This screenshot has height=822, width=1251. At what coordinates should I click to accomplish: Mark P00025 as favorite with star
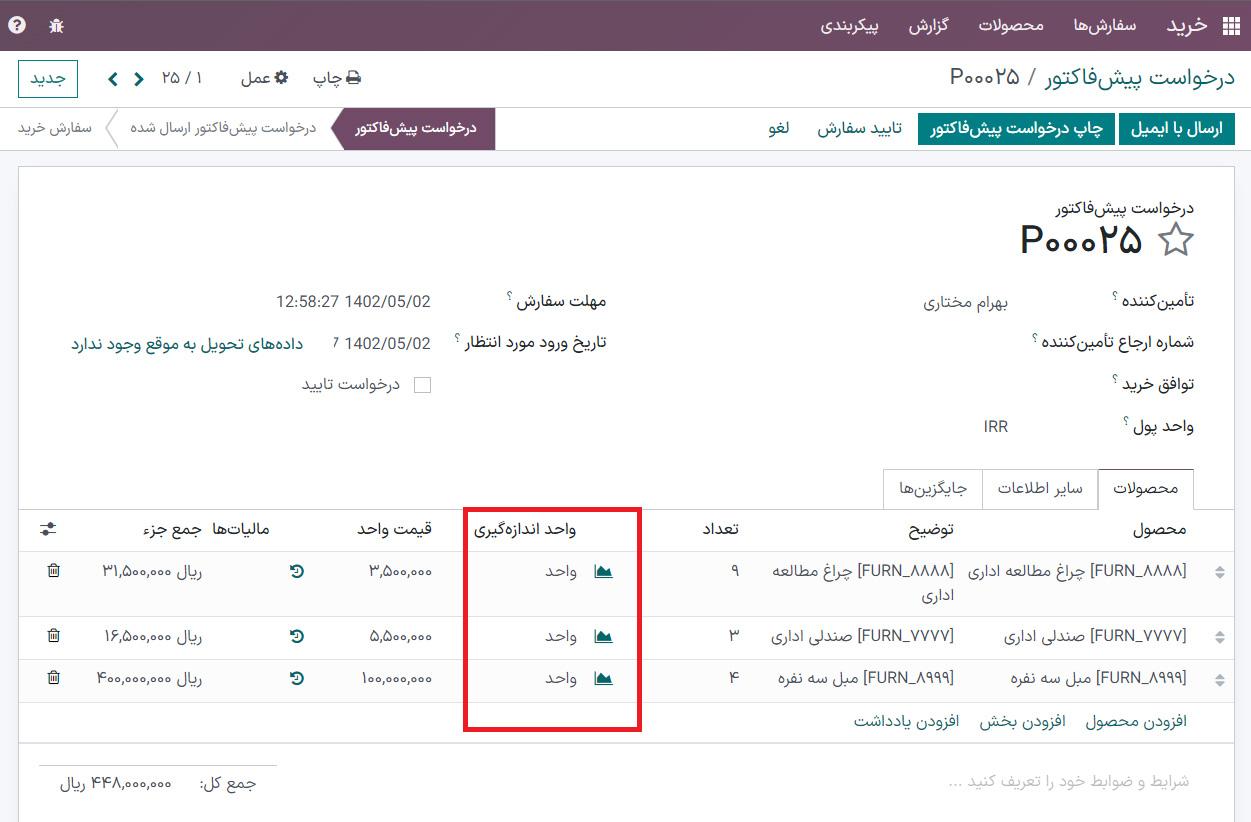(1175, 240)
